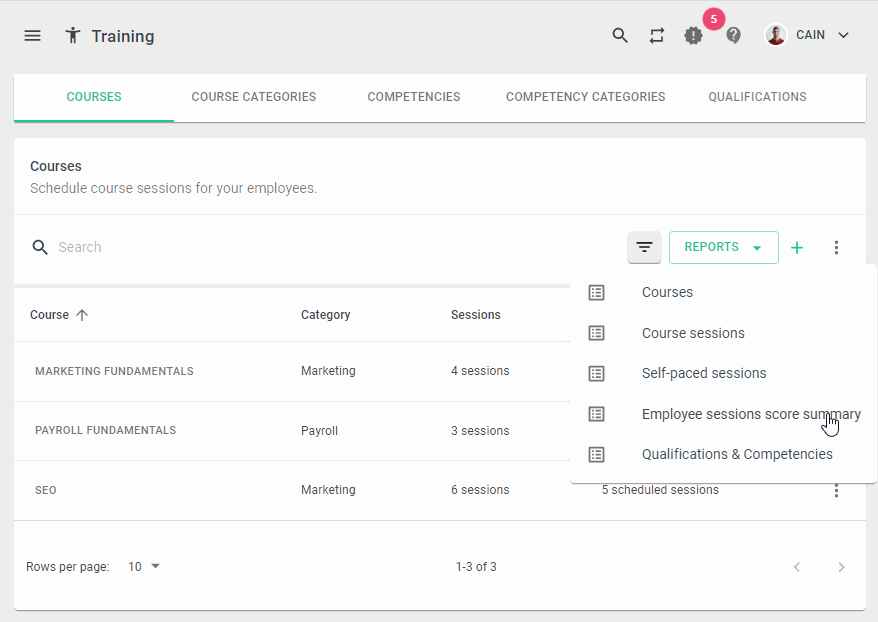Open global search magnifier in header
The height and width of the screenshot is (622, 878).
point(620,35)
